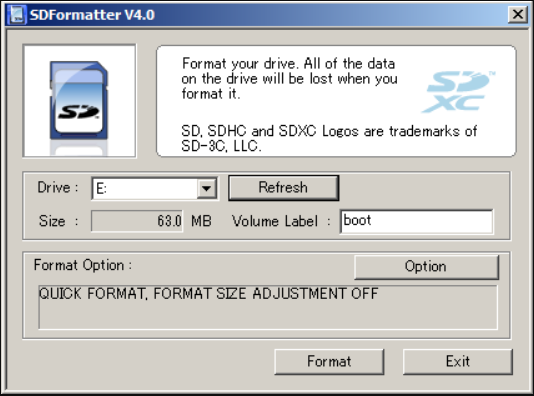This screenshot has height=396, width=534.
Task: Click the 'Volume Label' label text
Action: [x=275, y=221]
